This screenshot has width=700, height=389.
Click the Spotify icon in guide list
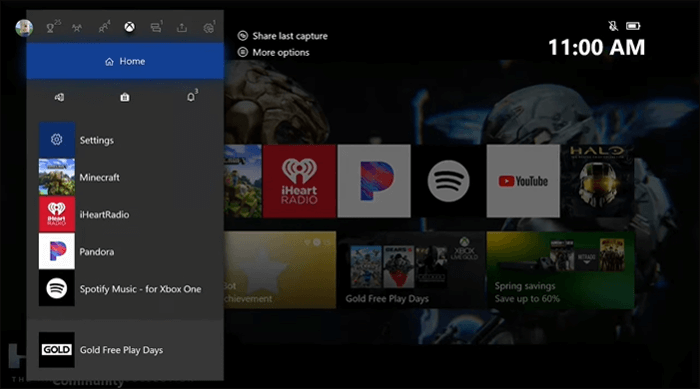57,289
